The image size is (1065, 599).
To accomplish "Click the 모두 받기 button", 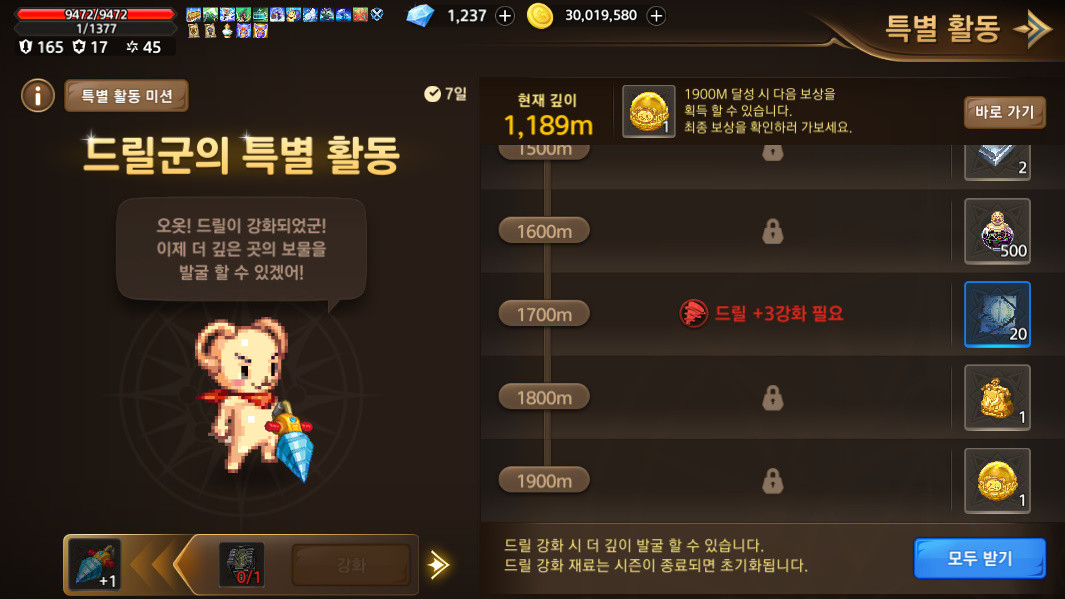I will click(x=979, y=558).
